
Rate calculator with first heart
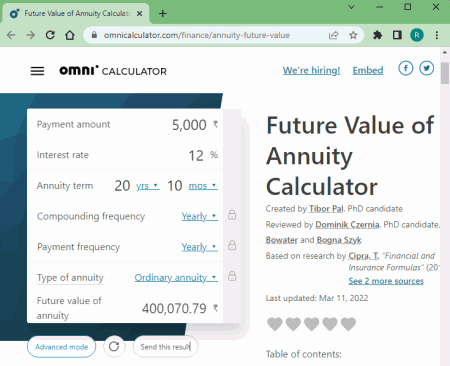pyautogui.click(x=275, y=324)
